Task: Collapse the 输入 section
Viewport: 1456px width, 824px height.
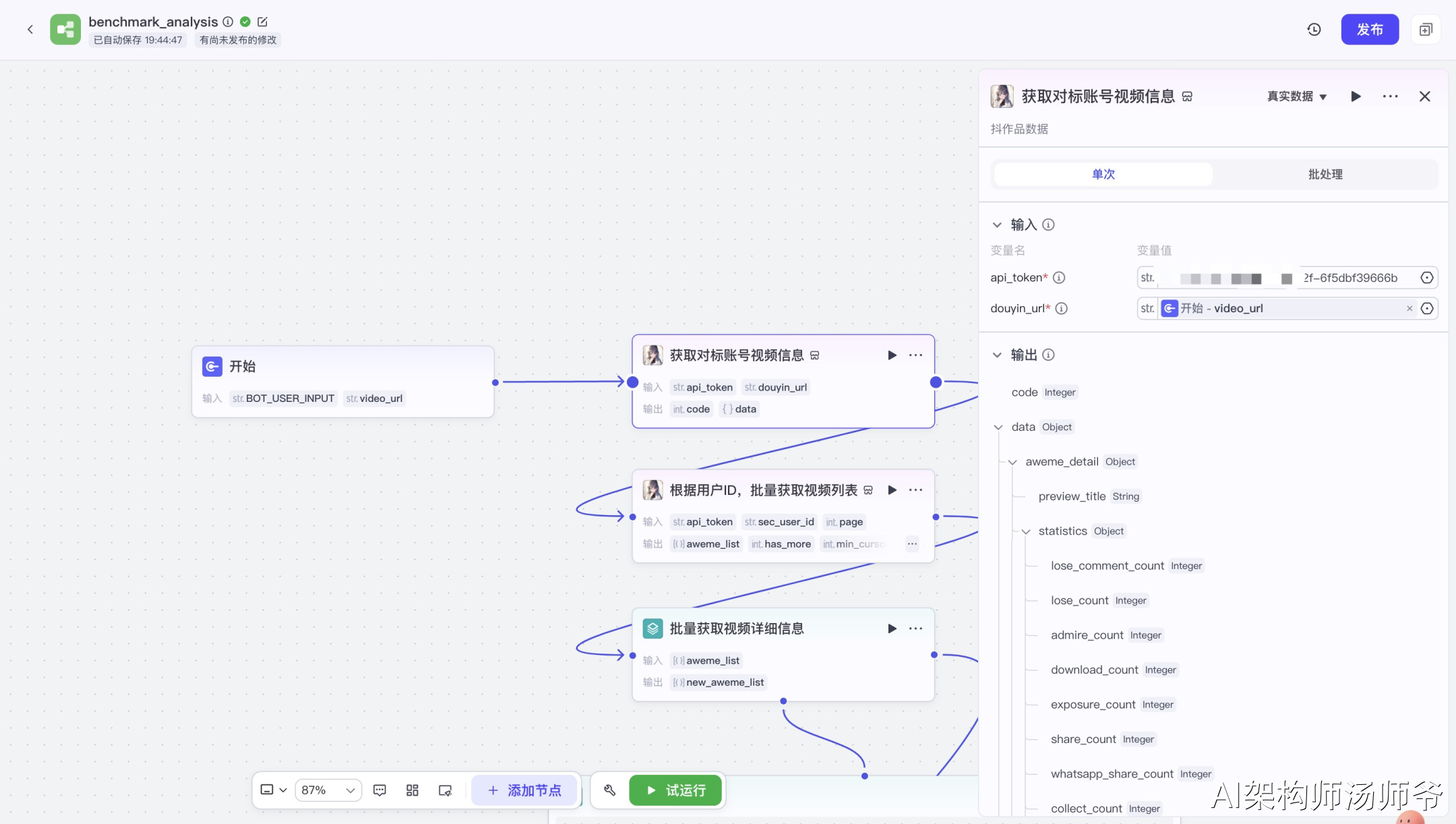Action: 997,225
